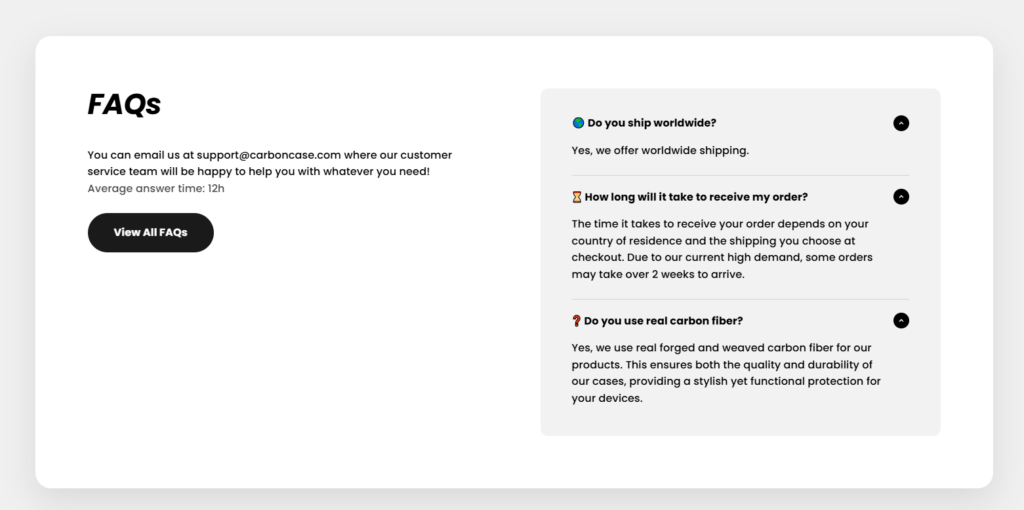Click the globe emoji beside the shipping question
Image resolution: width=1024 pixels, height=510 pixels.
tap(578, 123)
